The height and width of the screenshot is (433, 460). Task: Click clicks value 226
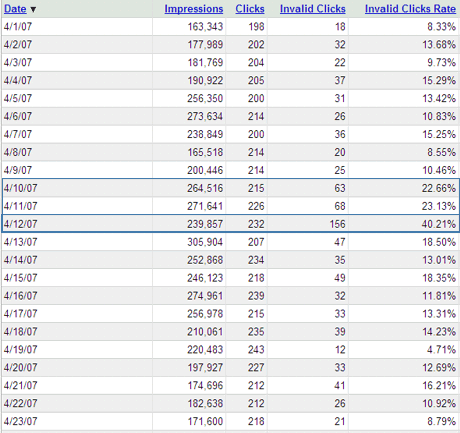[256, 206]
